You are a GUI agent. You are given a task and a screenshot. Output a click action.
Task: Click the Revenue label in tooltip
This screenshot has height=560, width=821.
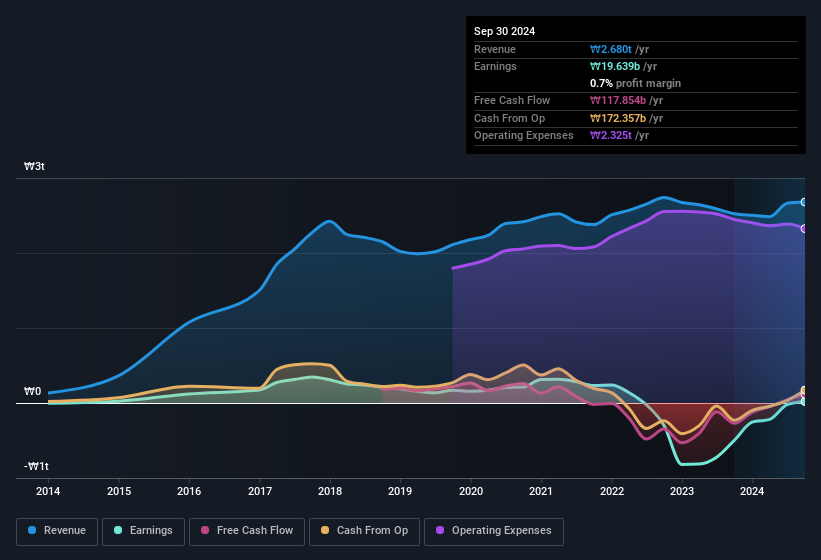pyautogui.click(x=495, y=49)
